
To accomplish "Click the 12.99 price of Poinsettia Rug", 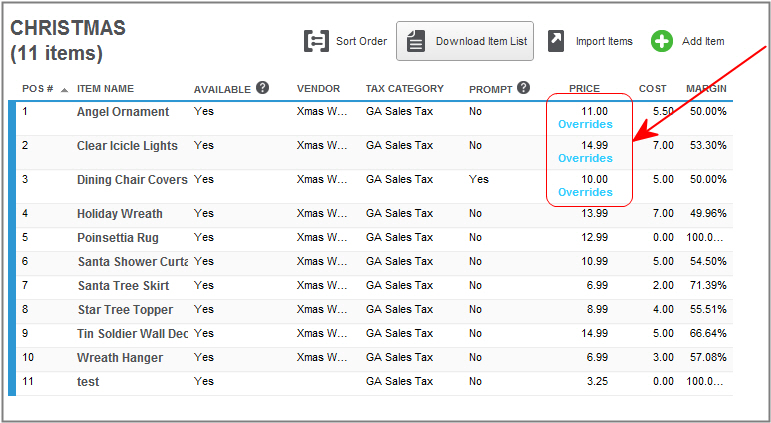I will click(594, 238).
